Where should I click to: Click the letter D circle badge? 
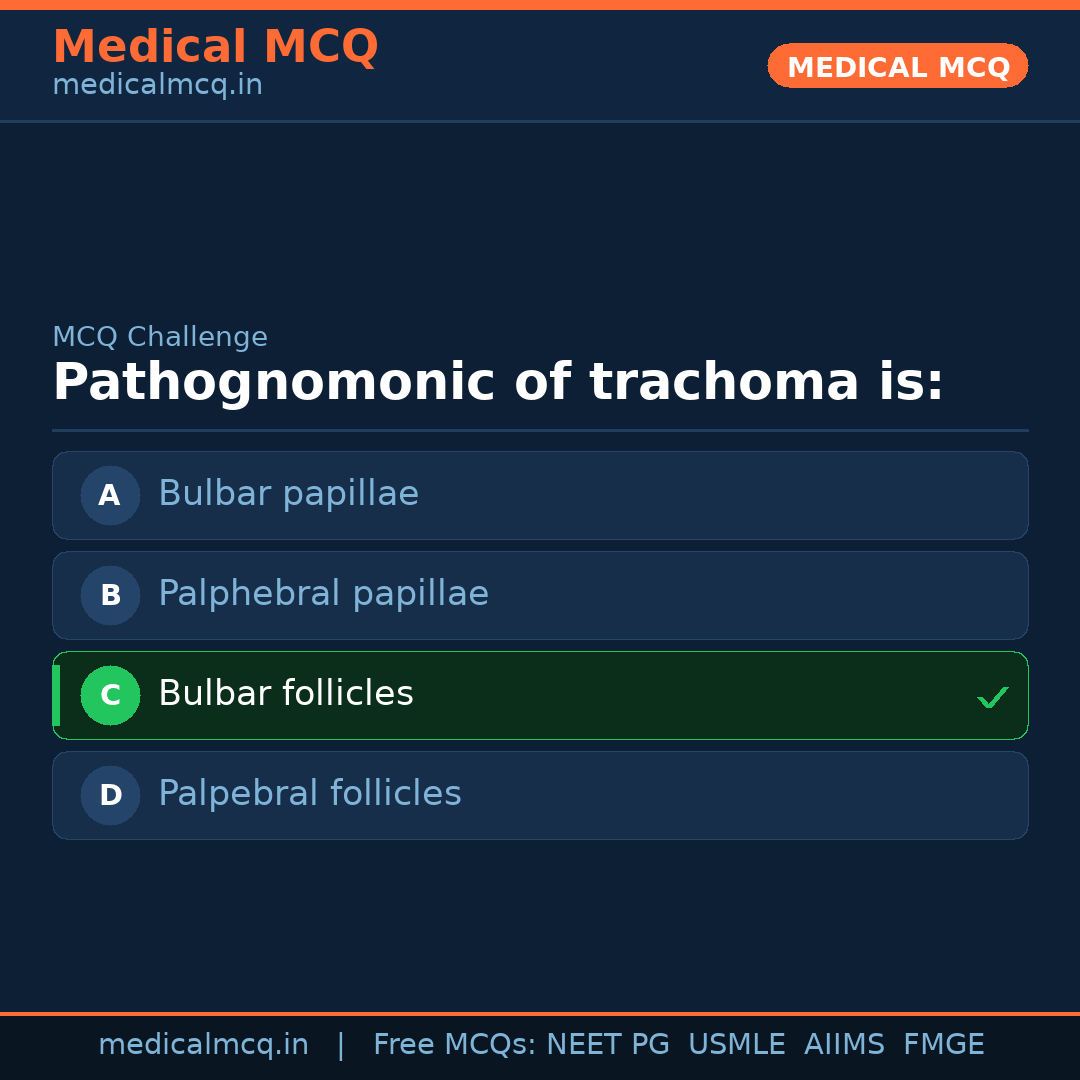110,795
